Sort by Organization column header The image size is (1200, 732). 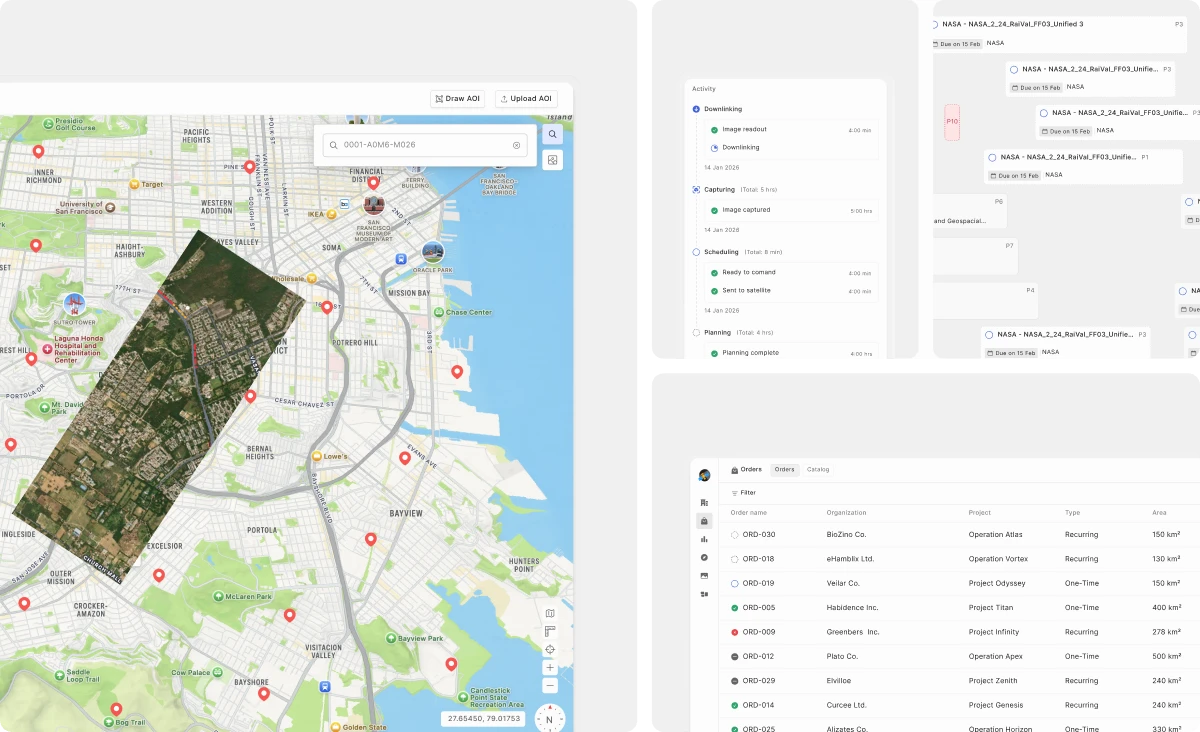[846, 513]
